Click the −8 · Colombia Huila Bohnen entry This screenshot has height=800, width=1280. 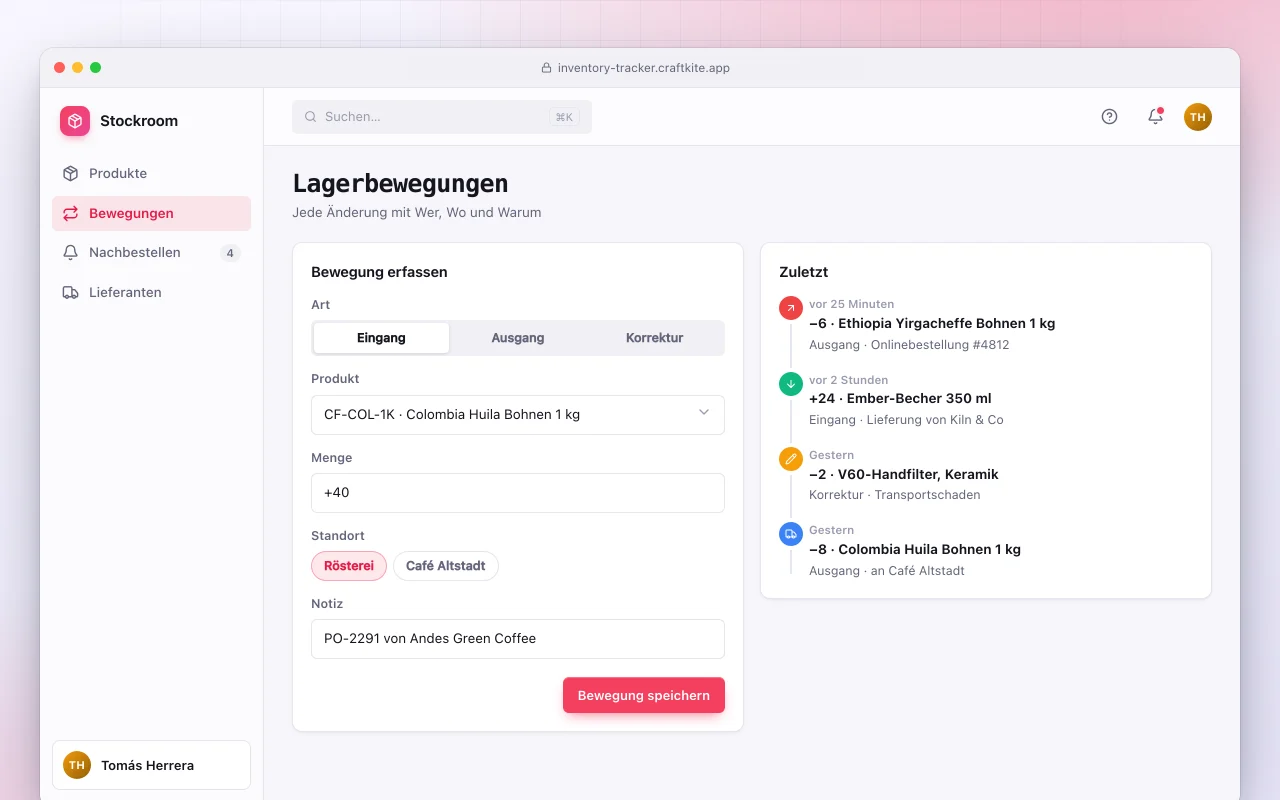(x=915, y=549)
